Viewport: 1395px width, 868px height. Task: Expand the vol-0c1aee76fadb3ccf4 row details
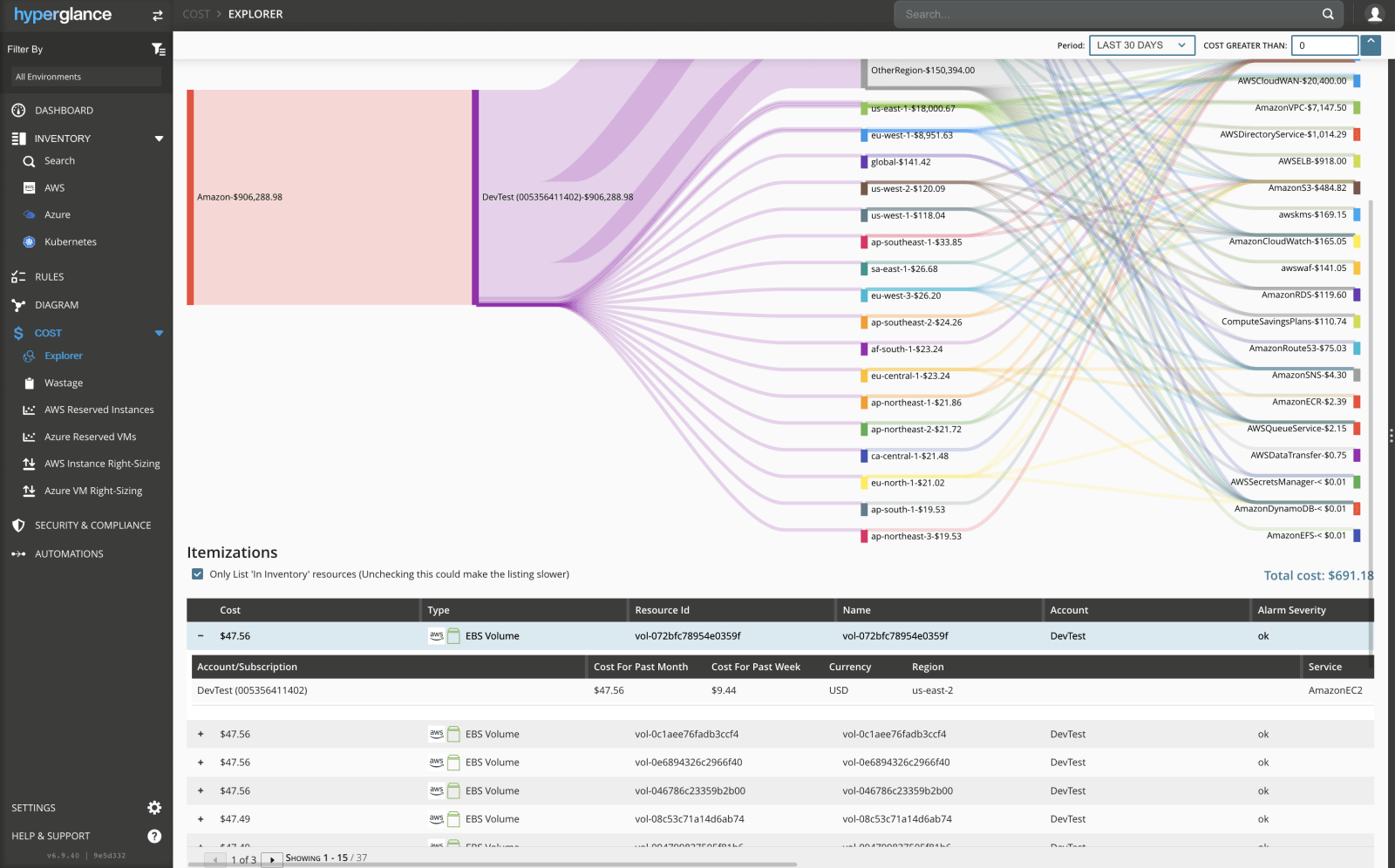pyautogui.click(x=201, y=734)
